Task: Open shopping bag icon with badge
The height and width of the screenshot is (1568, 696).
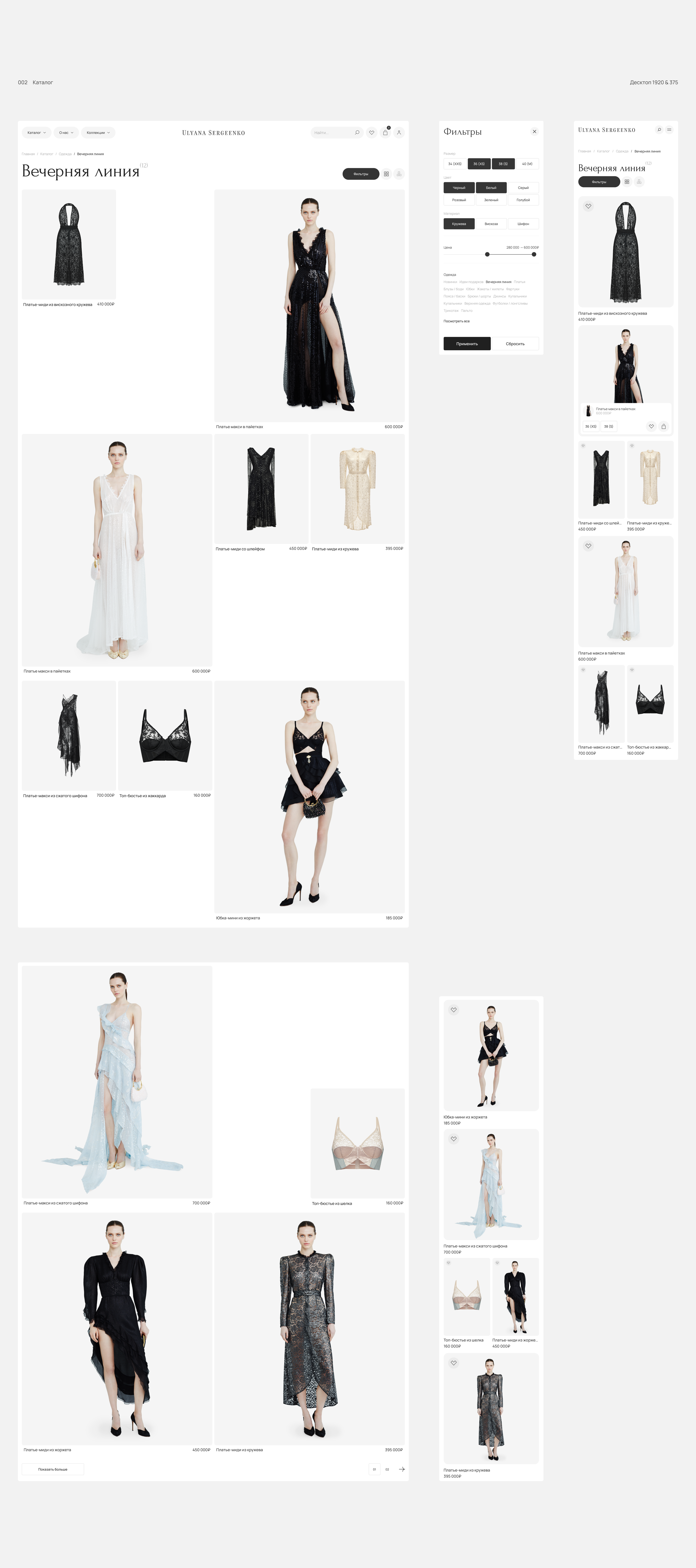Action: 385,133
